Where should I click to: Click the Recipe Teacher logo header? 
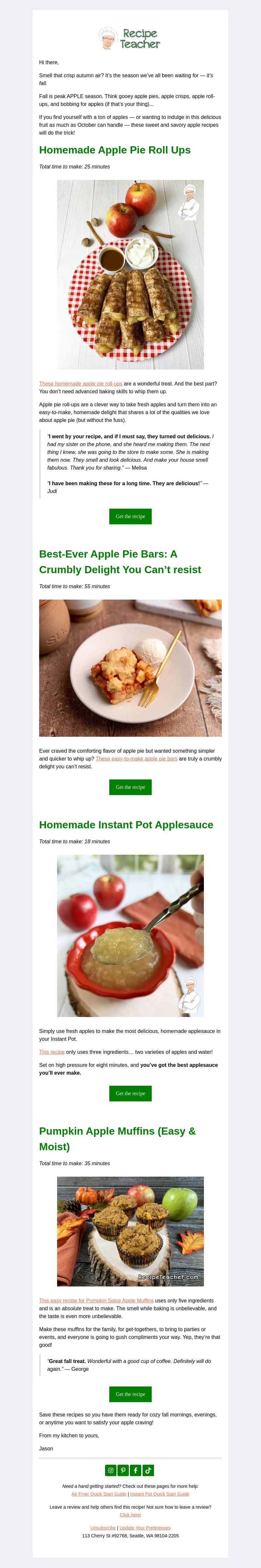130,38
